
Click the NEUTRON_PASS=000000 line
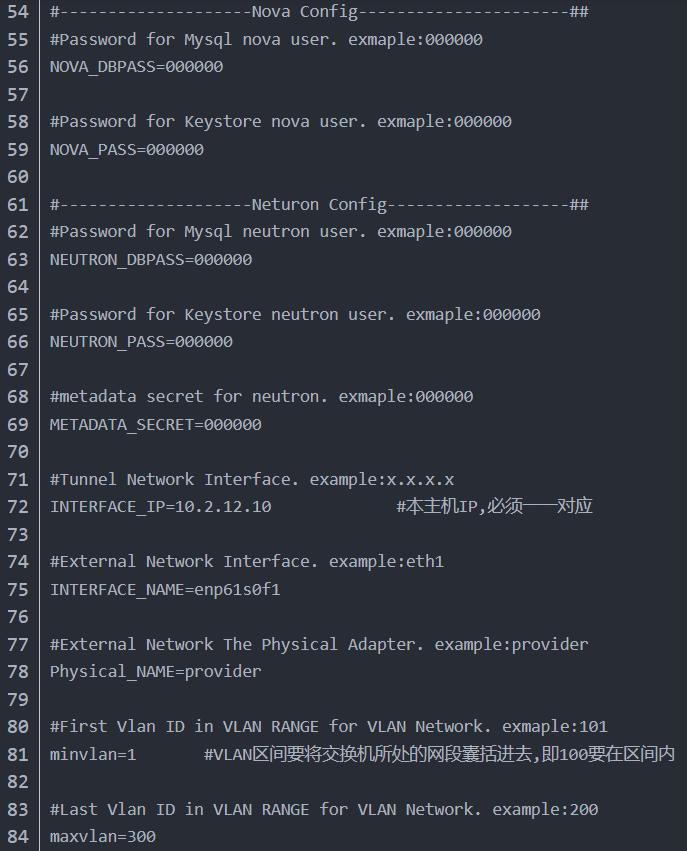click(141, 342)
